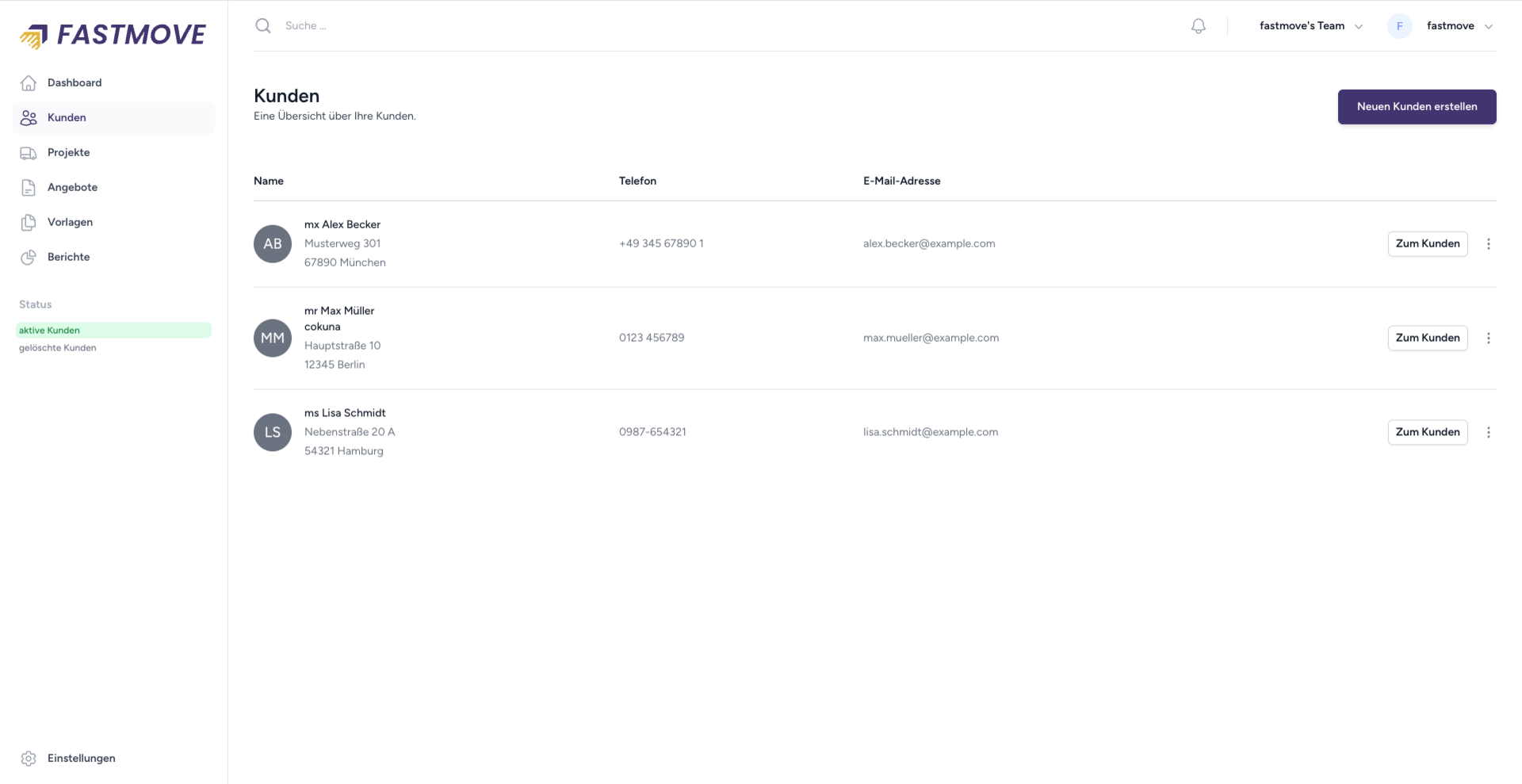The image size is (1522, 784).
Task: Open Dashboard via house icon
Action: pos(29,82)
